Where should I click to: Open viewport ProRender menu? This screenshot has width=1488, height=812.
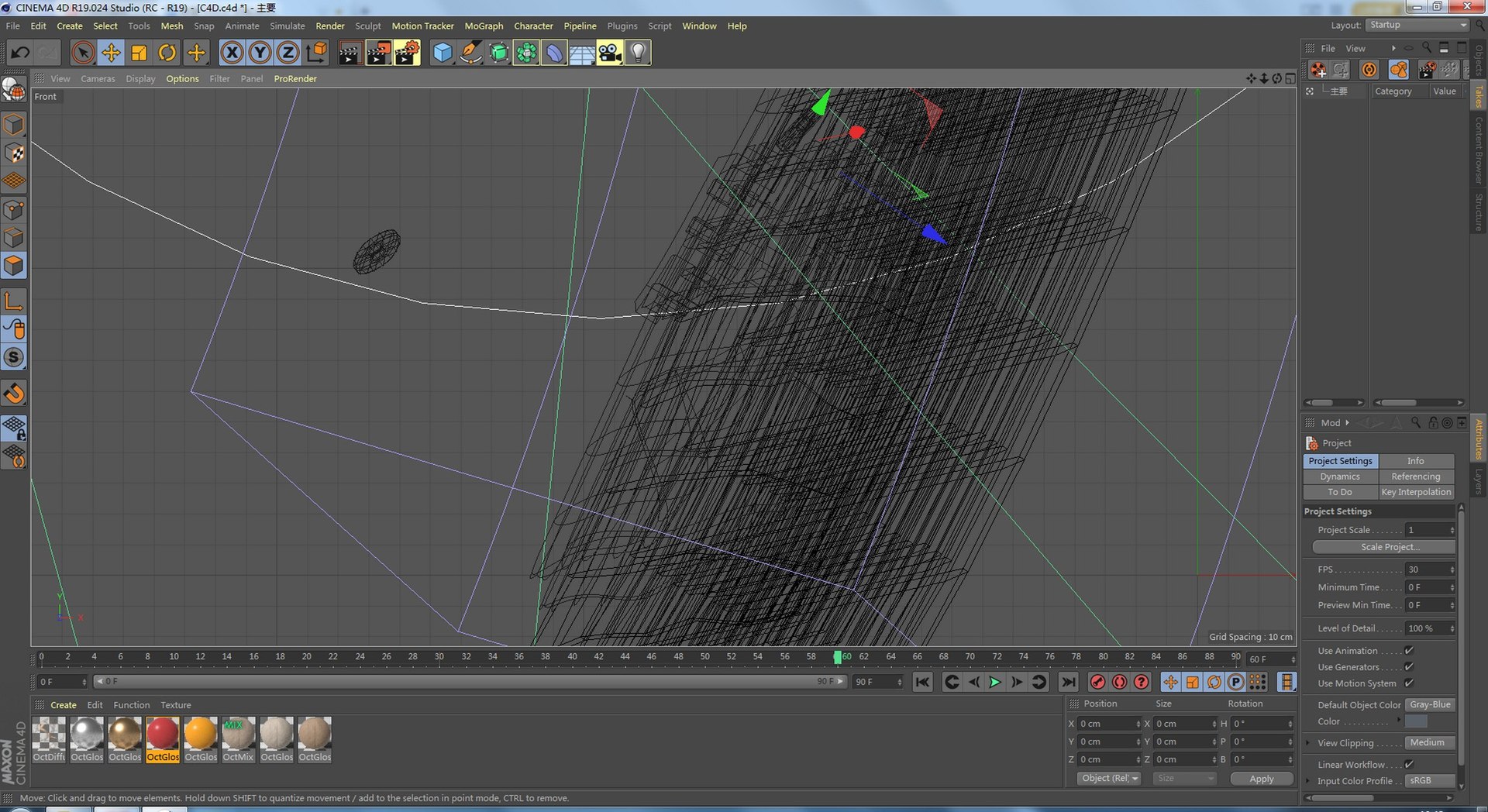tap(295, 78)
